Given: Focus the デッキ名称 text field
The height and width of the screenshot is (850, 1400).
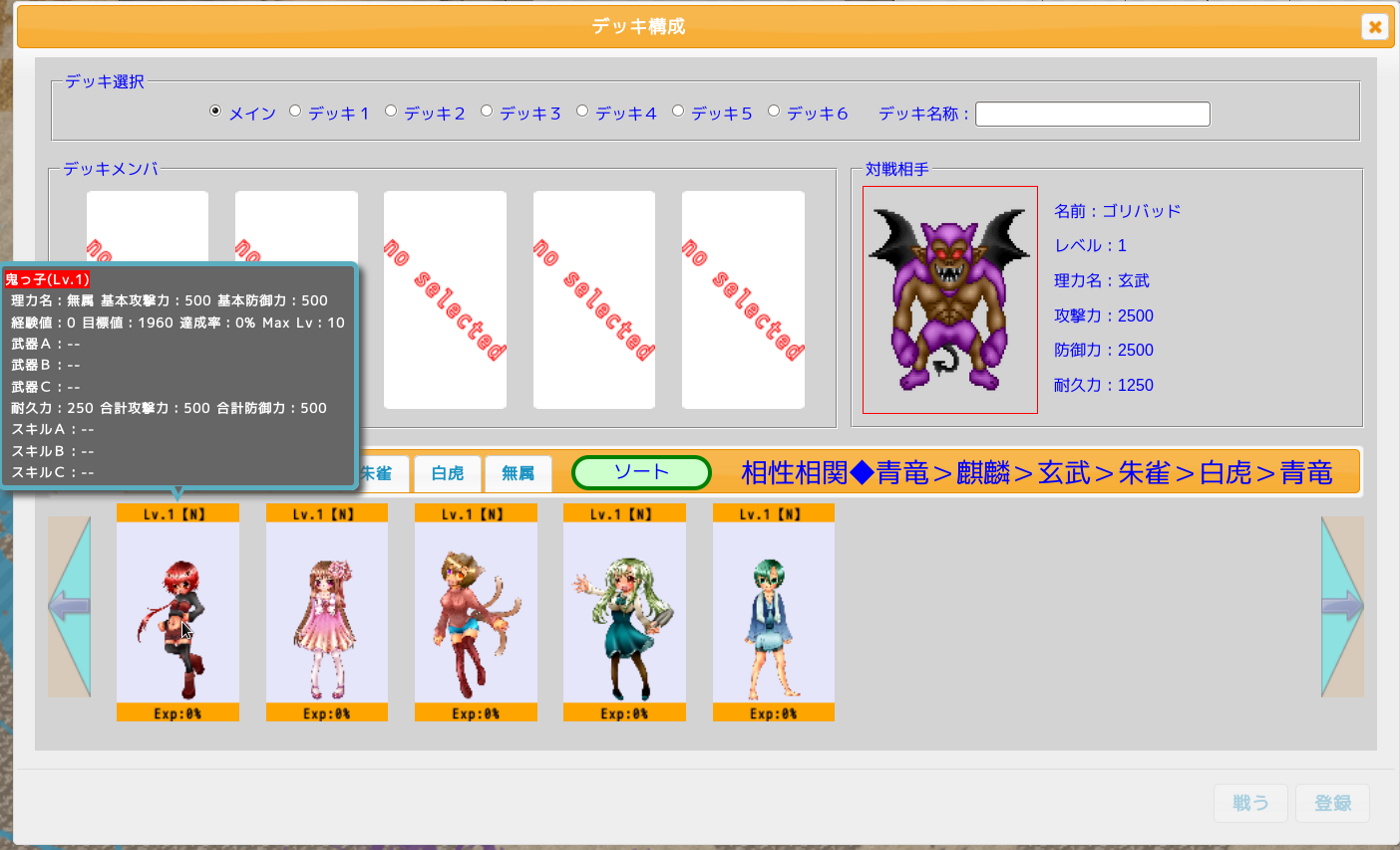Looking at the screenshot, I should (1093, 114).
